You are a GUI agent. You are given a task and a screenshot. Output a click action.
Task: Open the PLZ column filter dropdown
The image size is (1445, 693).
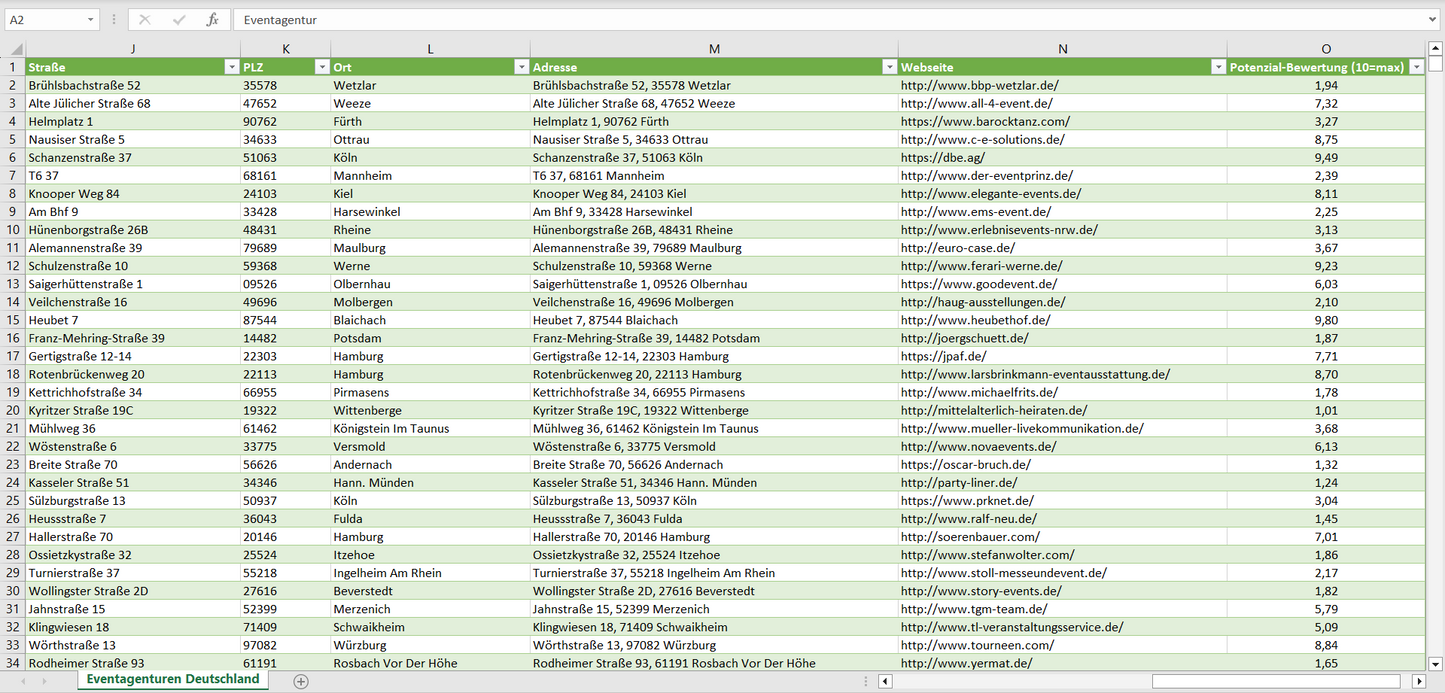click(x=321, y=67)
